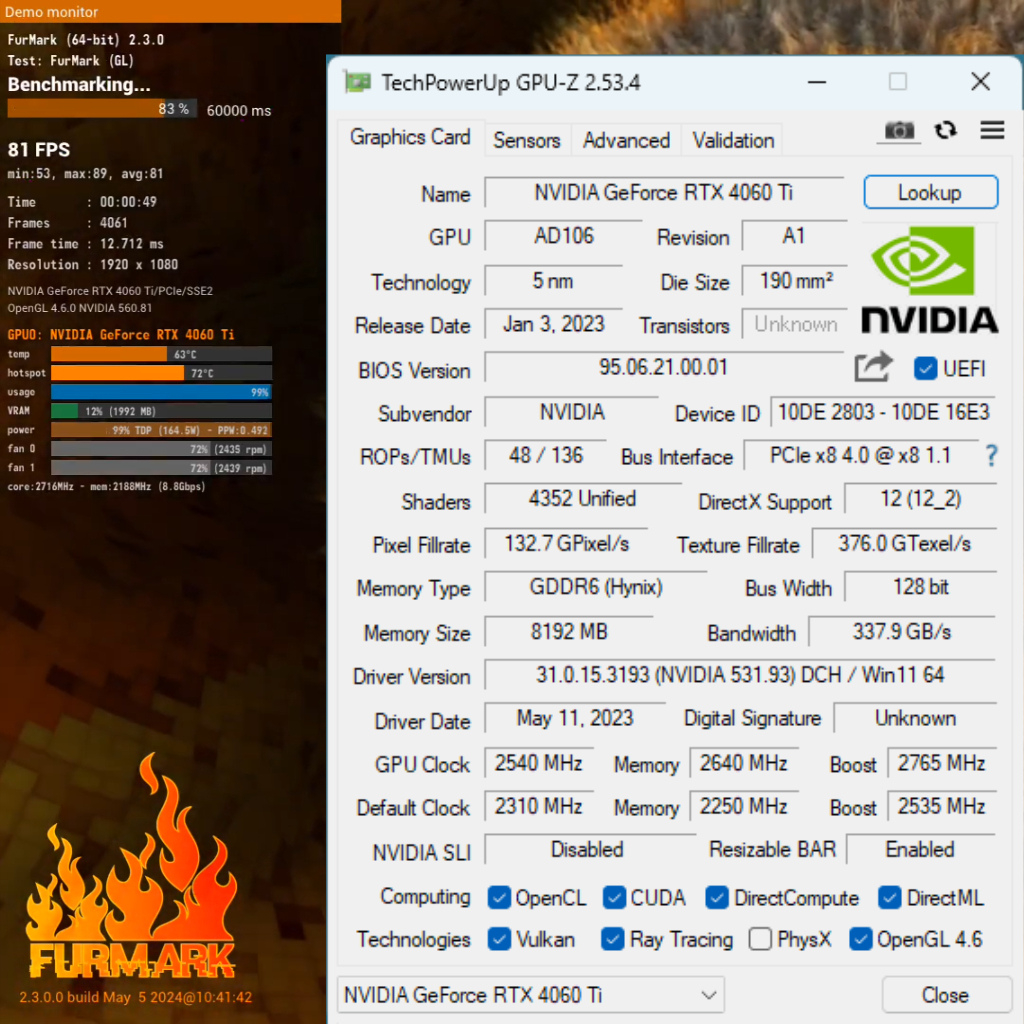This screenshot has height=1024, width=1024.
Task: Click the Release Date field
Action: pyautogui.click(x=553, y=324)
